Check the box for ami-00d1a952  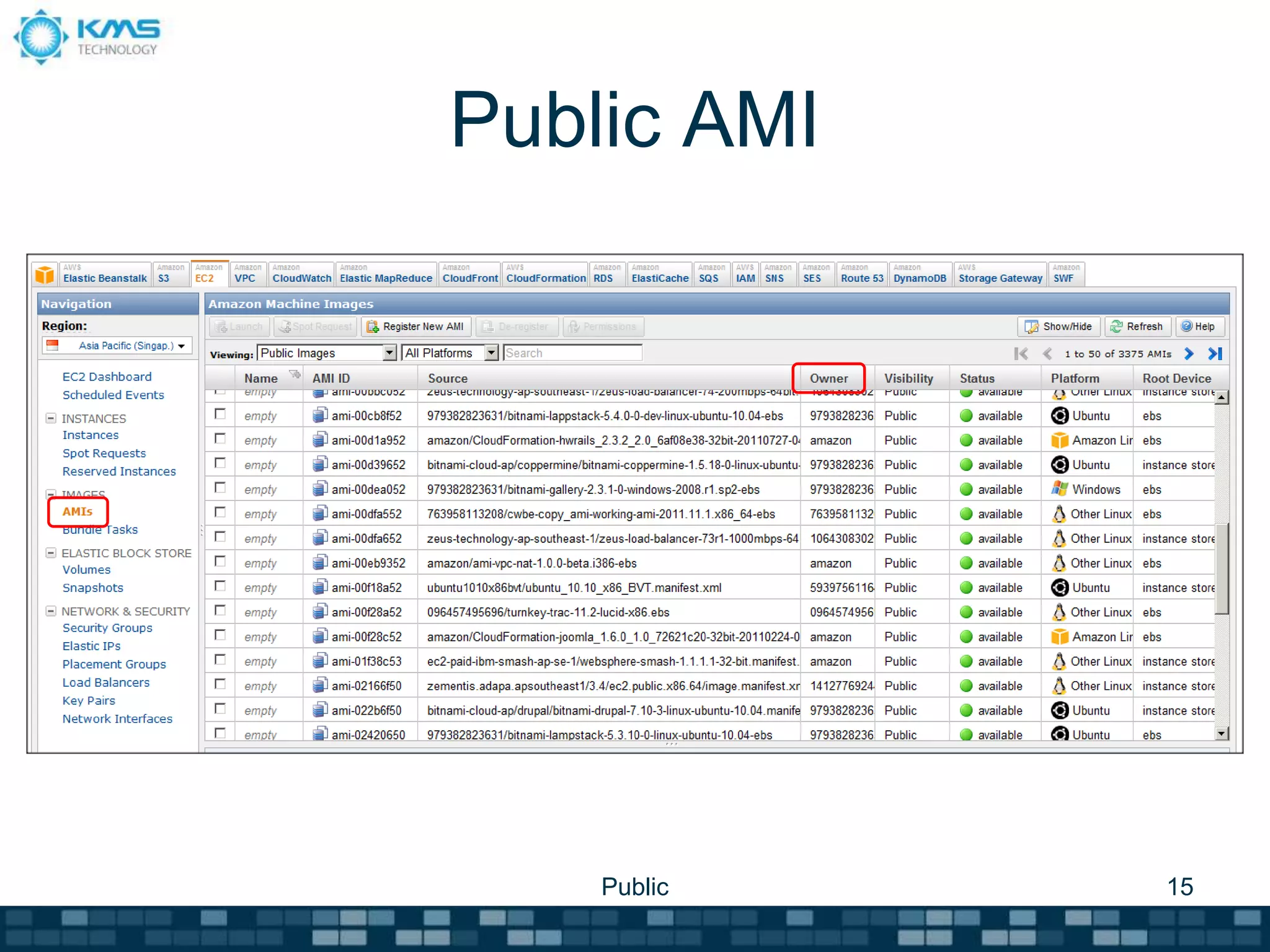click(x=220, y=438)
